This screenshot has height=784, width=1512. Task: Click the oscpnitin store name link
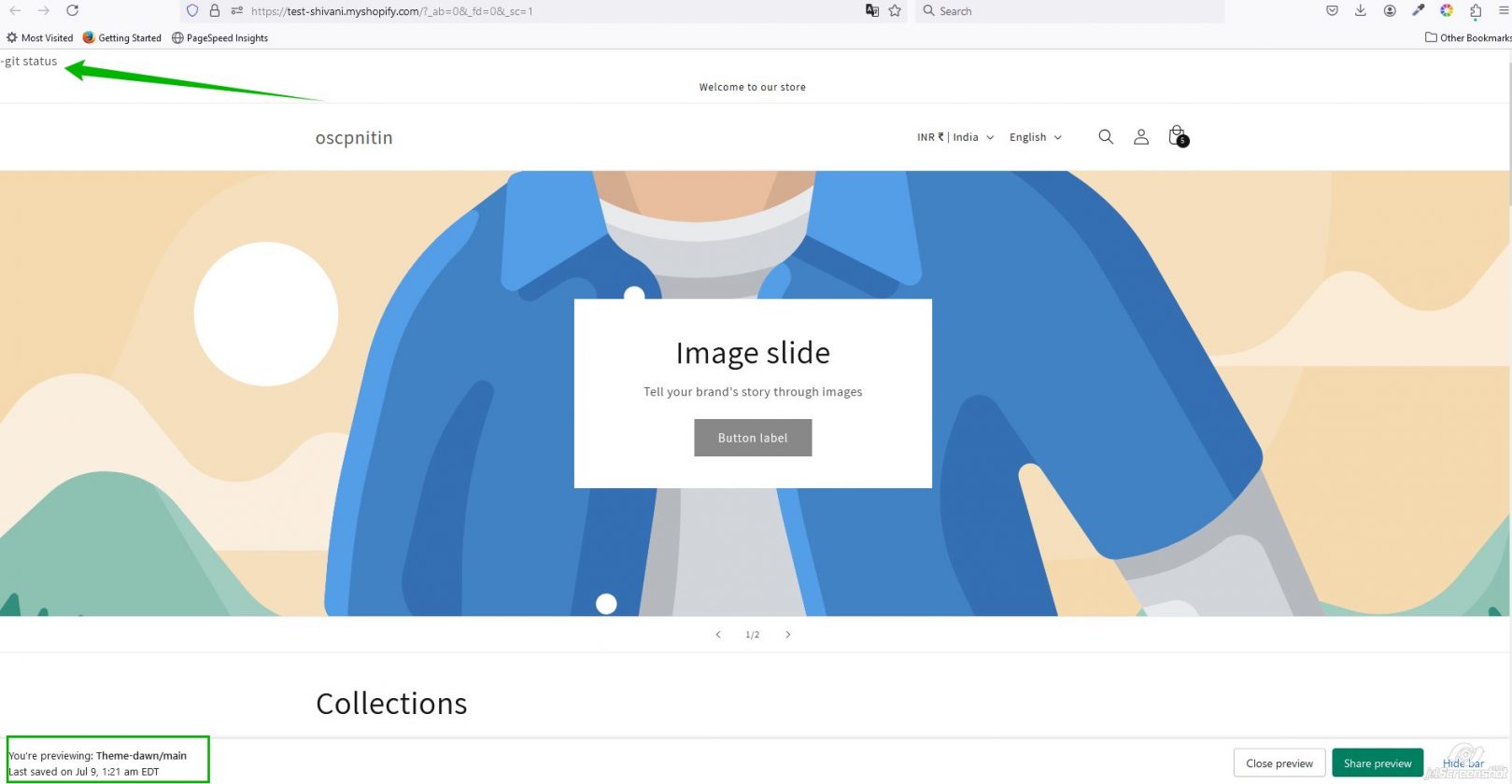[x=354, y=138]
